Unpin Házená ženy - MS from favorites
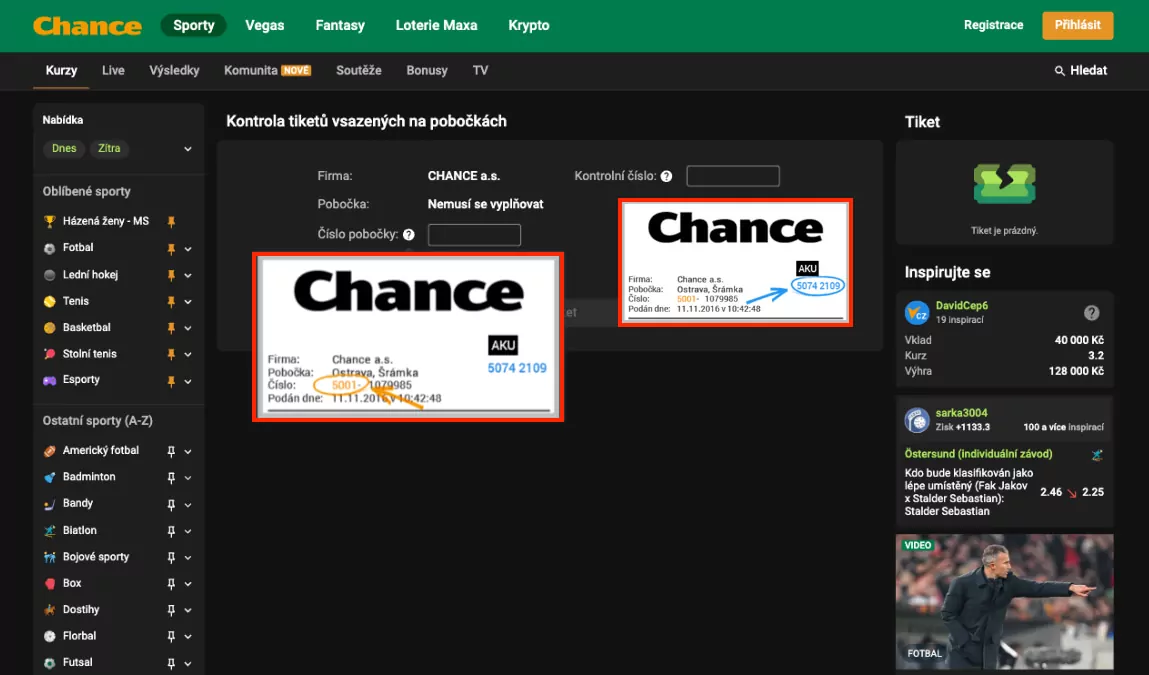The image size is (1149, 675). (x=171, y=220)
